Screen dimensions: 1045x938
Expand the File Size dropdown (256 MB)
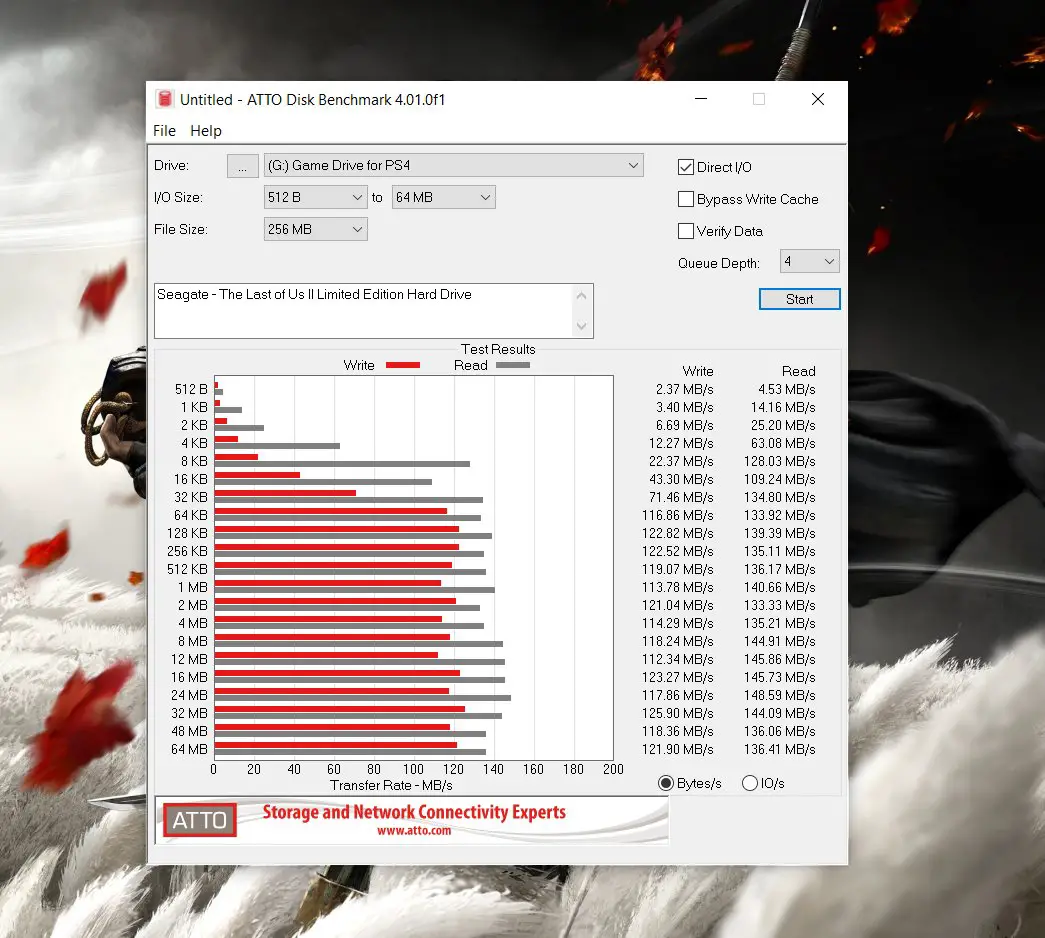(x=315, y=229)
